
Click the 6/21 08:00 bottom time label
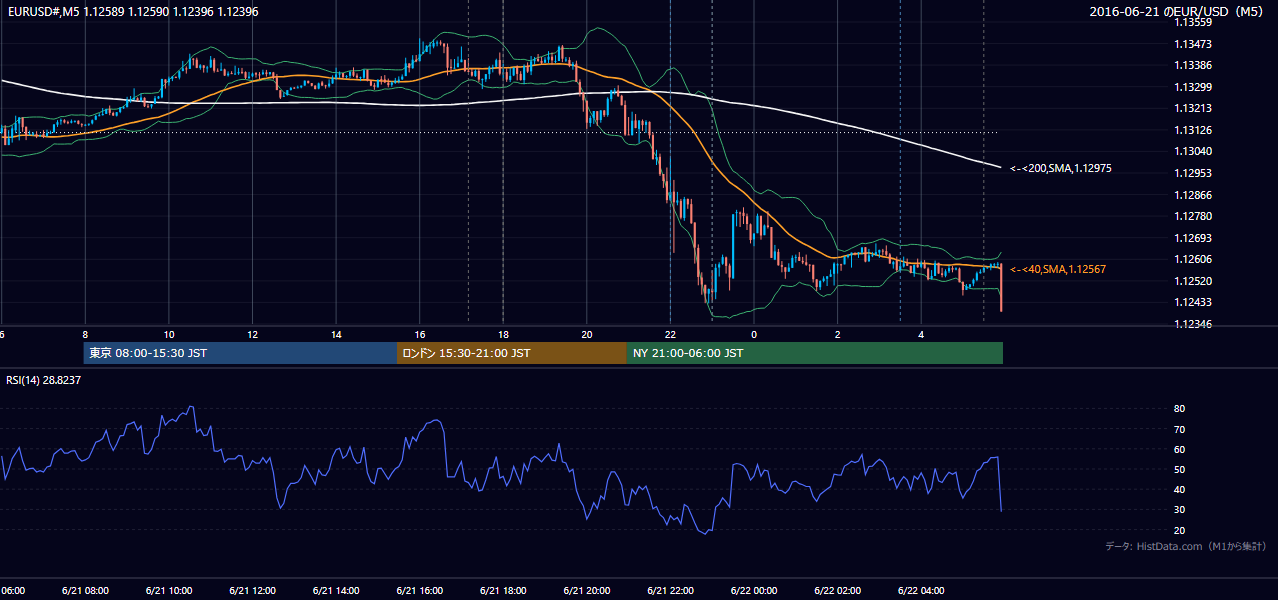(85, 590)
